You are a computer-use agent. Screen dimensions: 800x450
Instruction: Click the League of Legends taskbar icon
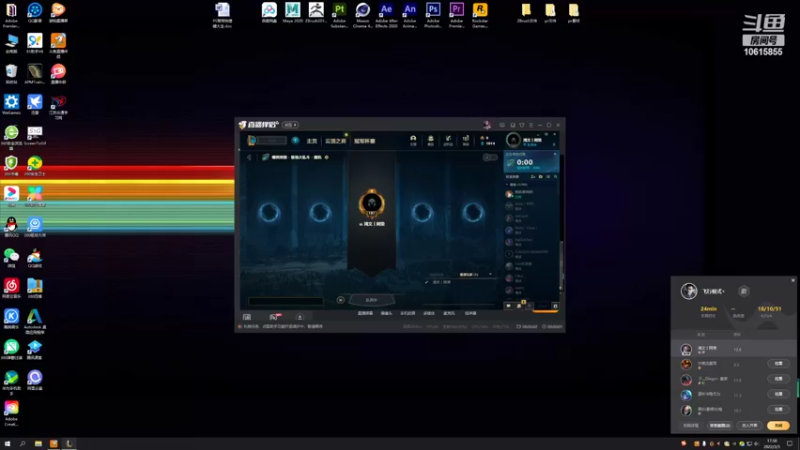[x=69, y=444]
